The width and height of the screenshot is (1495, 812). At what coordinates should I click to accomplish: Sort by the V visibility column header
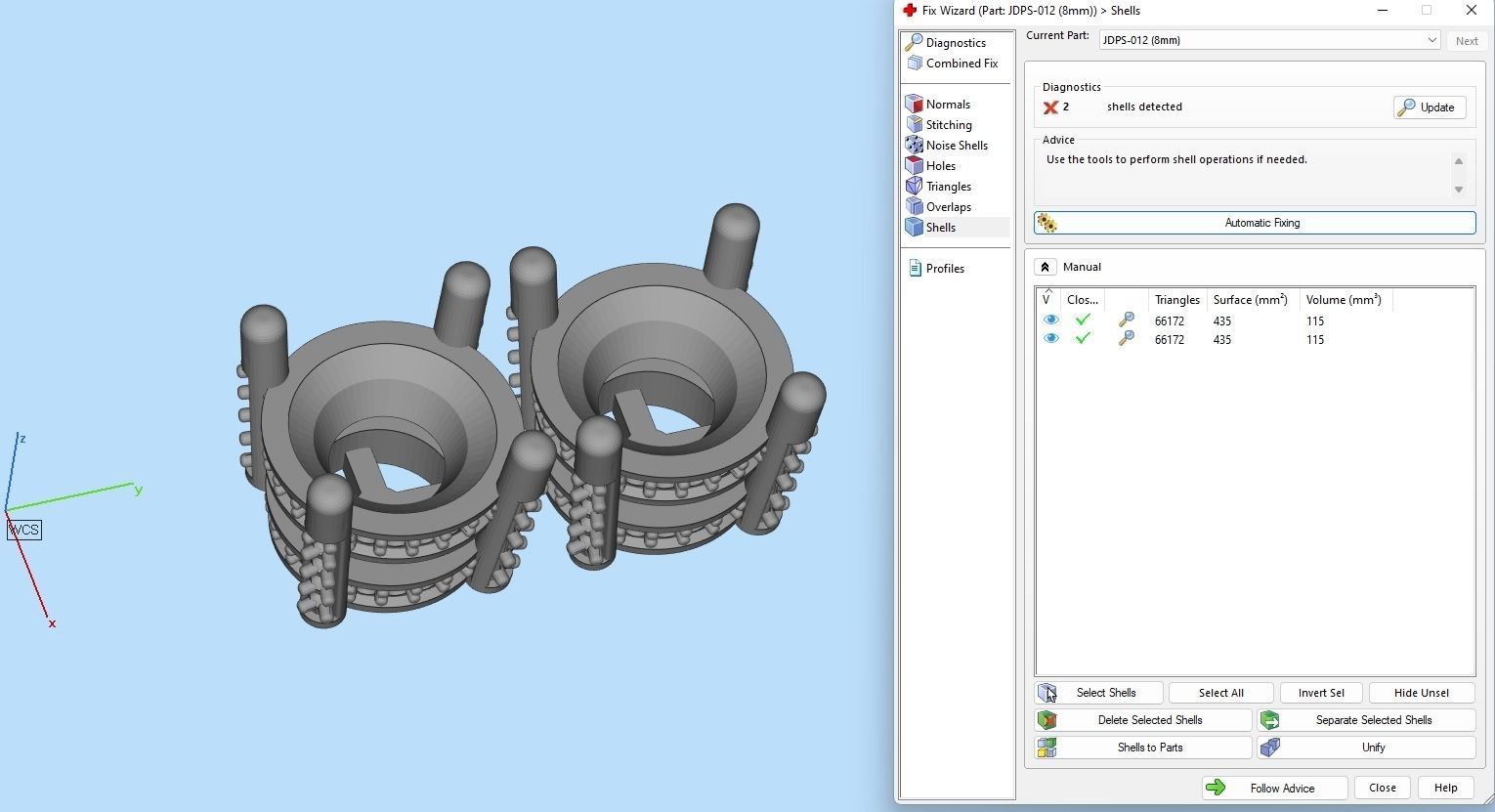[x=1048, y=299]
